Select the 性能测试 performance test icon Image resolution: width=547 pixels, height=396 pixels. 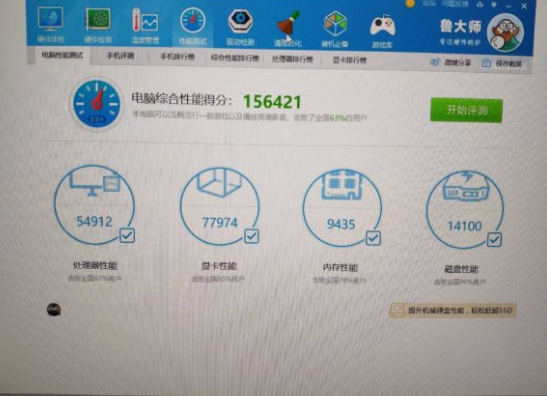click(193, 21)
